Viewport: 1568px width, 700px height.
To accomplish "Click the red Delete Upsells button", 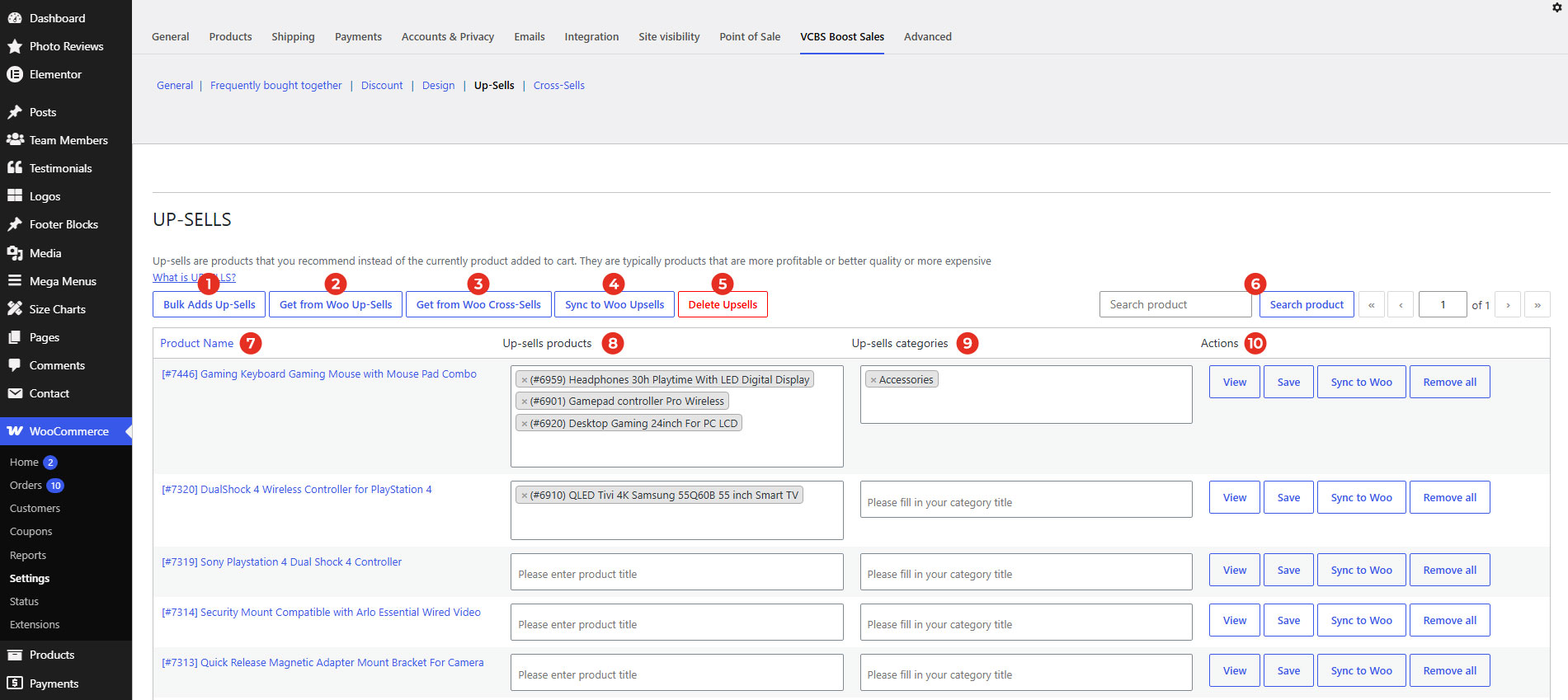I will (723, 305).
